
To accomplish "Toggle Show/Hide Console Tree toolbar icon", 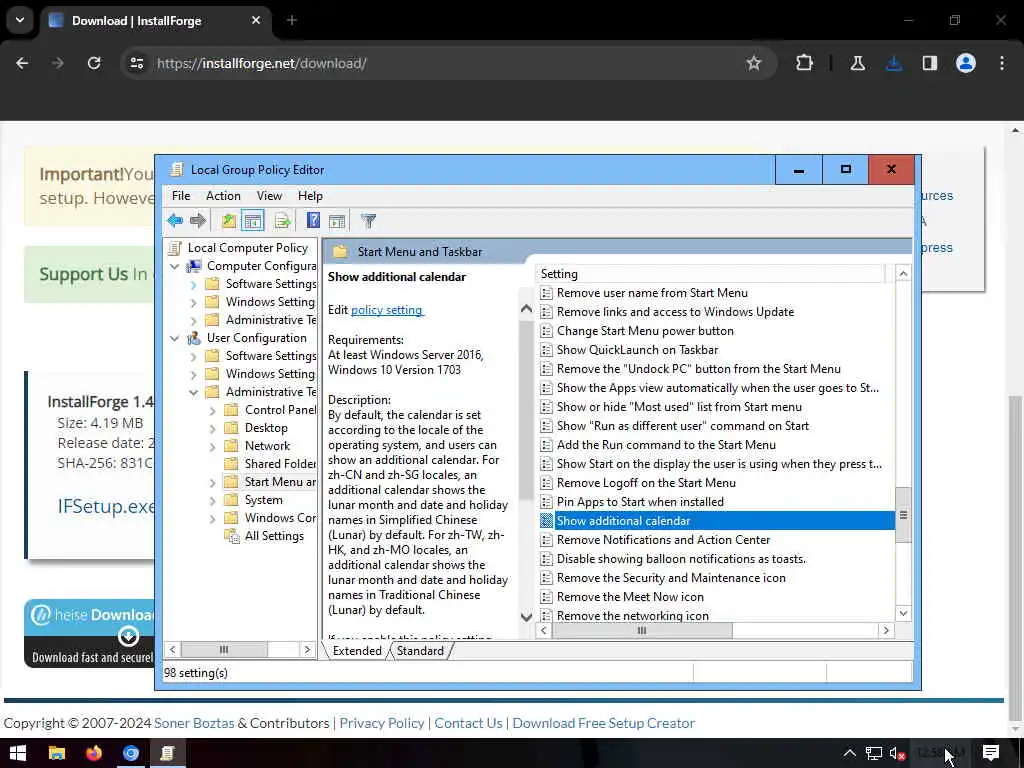I will 253,221.
